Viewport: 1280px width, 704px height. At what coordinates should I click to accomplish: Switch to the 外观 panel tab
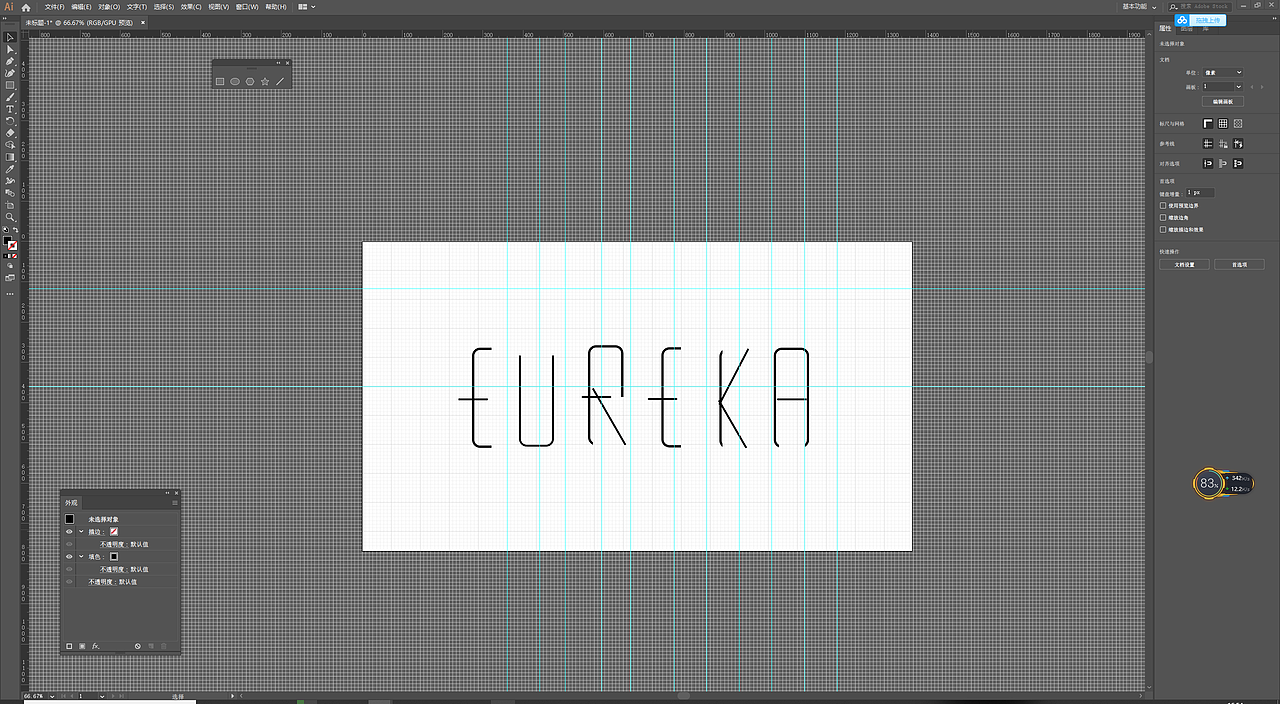pyautogui.click(x=71, y=501)
